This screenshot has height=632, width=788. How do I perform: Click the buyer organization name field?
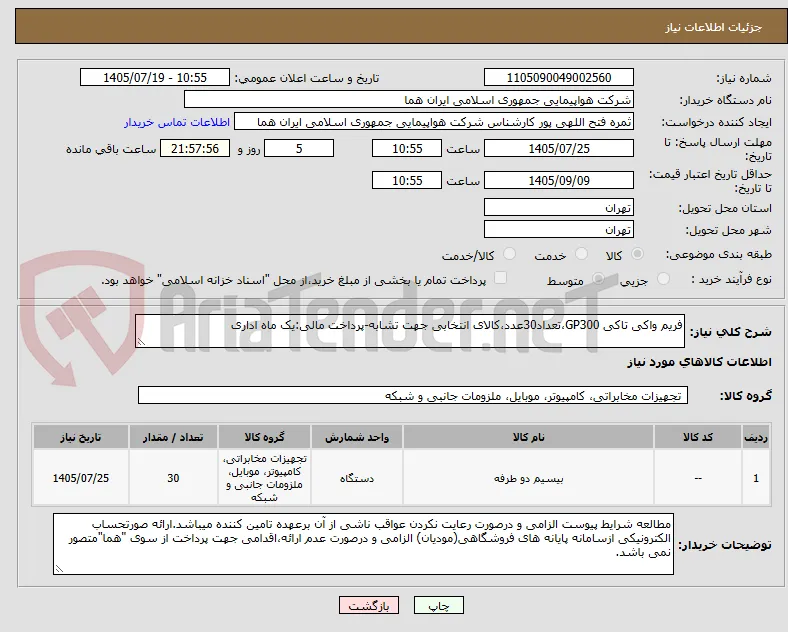pyautogui.click(x=409, y=99)
